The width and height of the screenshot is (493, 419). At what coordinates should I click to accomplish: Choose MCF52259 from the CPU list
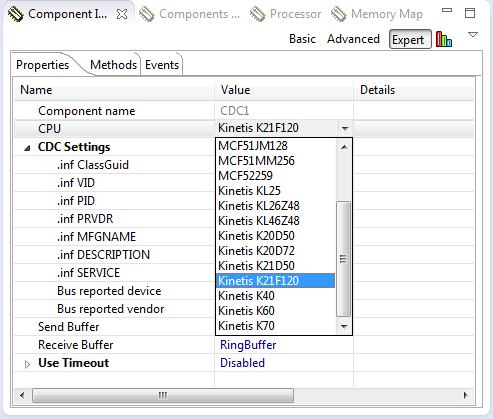click(276, 176)
